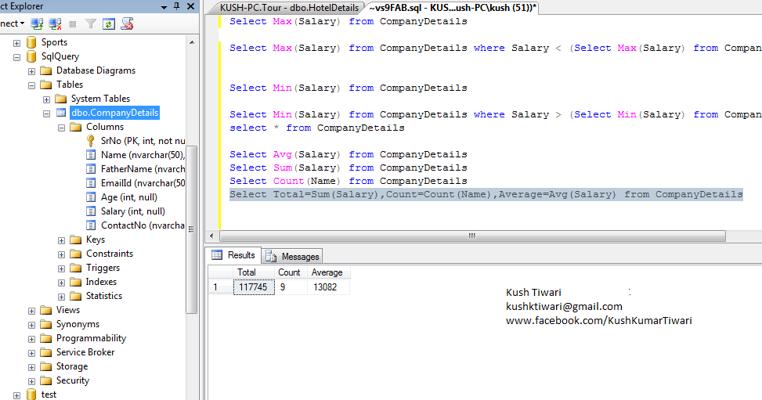Switch to the ~vs9FAB.sql query tab

tap(452, 8)
